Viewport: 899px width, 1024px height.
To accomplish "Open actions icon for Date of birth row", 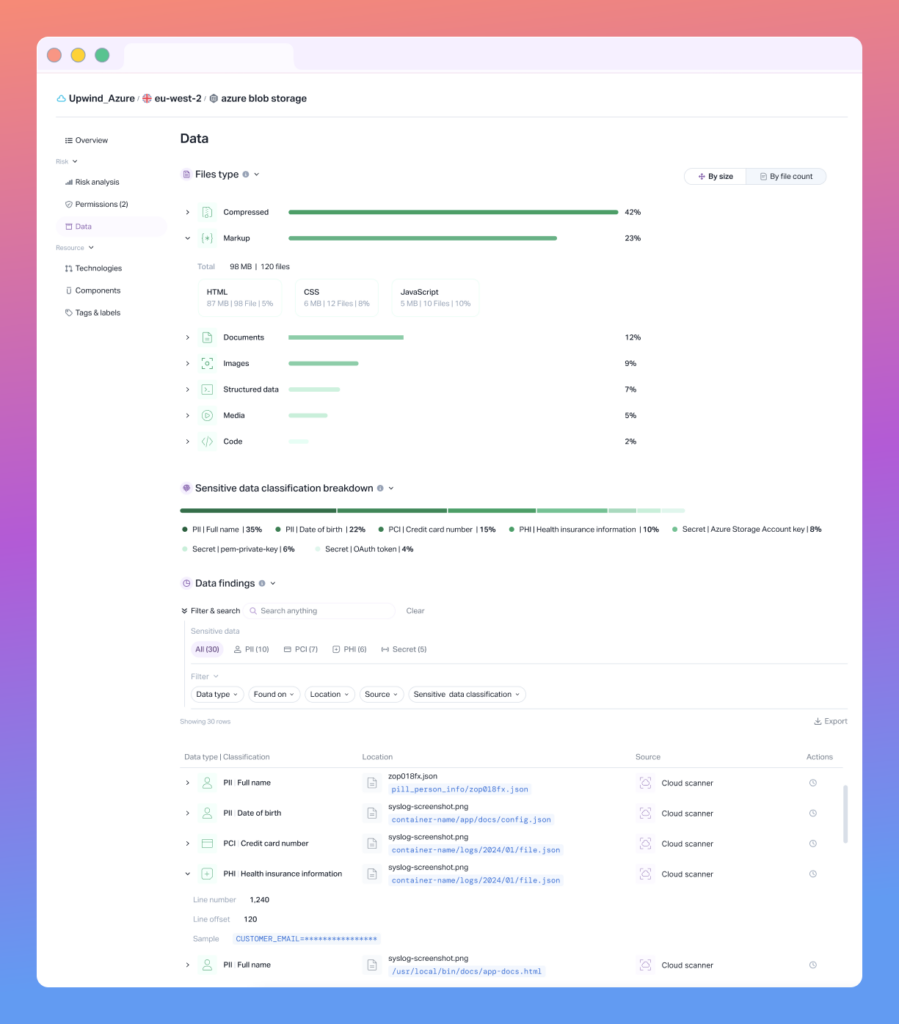I will [x=812, y=813].
